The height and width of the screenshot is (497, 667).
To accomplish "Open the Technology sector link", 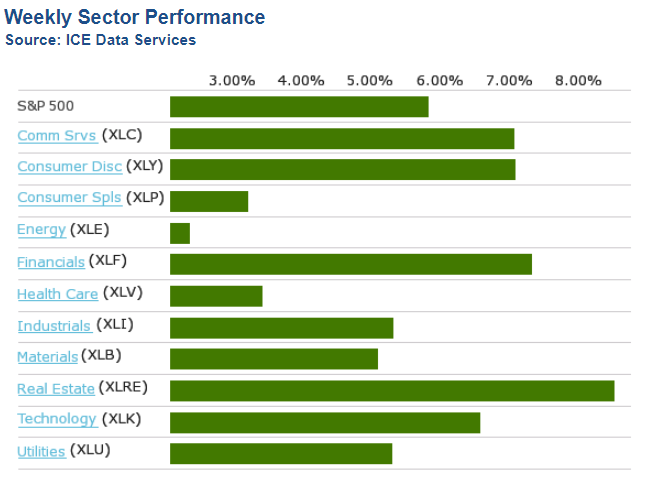I will [57, 419].
